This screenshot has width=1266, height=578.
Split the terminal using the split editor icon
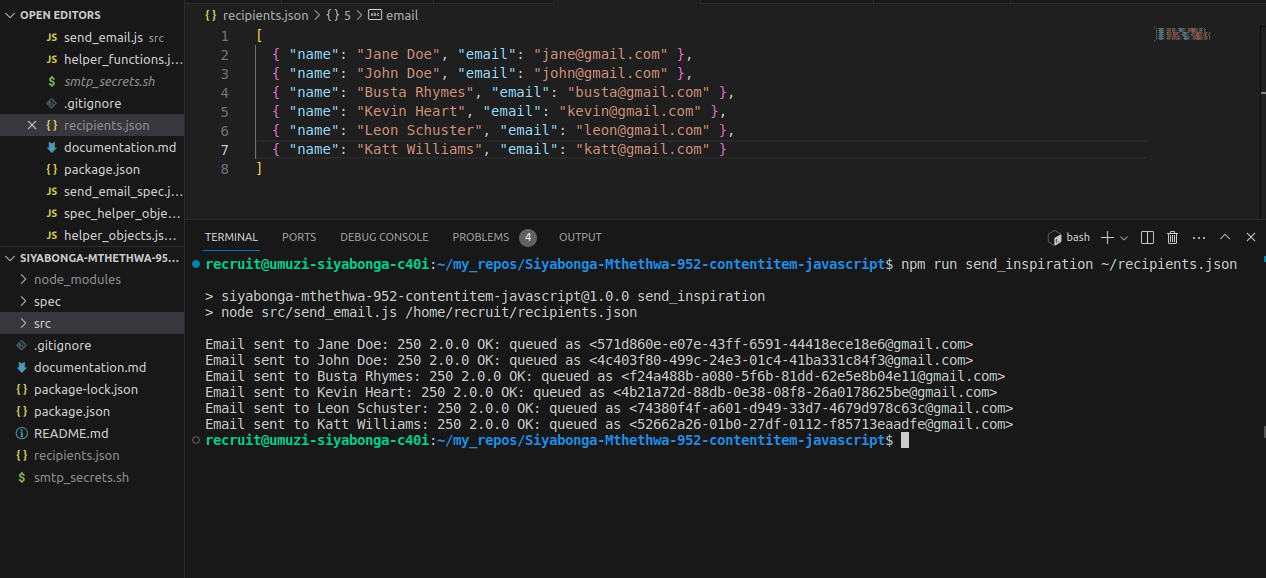click(x=1146, y=237)
